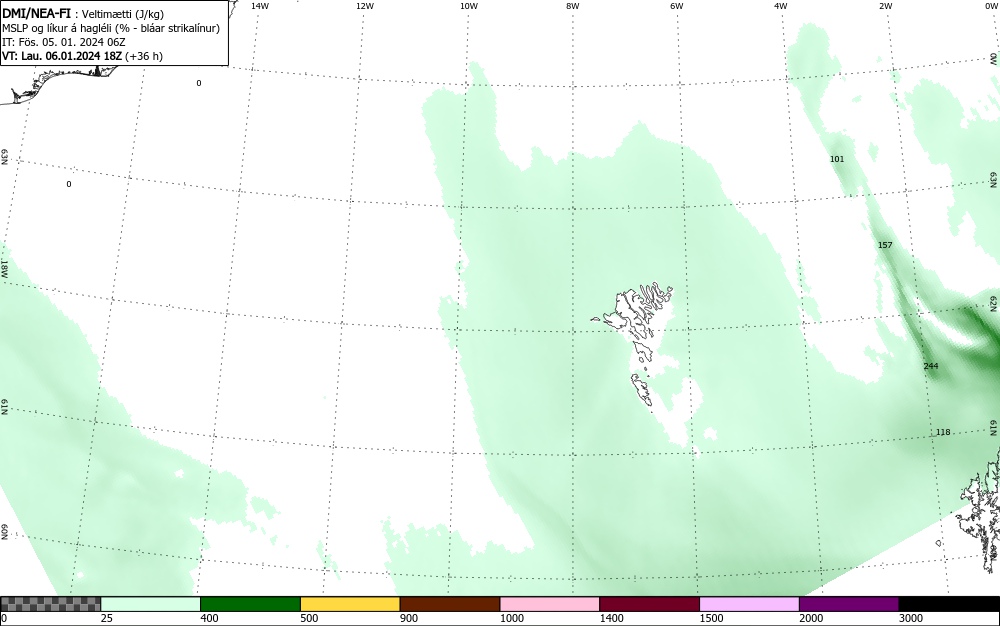Click the 8W longitude label
1000x626 pixels.
(573, 6)
